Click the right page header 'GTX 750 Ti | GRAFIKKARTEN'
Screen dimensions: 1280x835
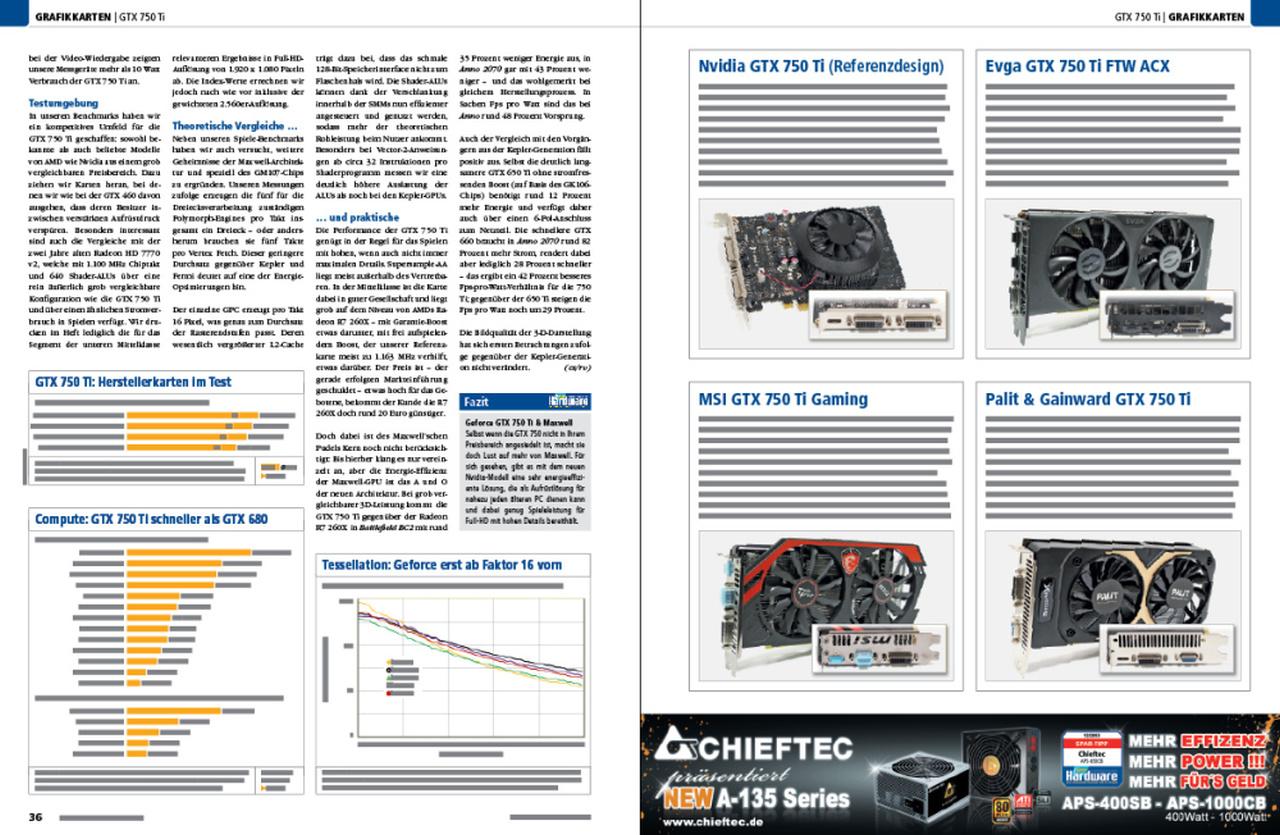click(1180, 17)
